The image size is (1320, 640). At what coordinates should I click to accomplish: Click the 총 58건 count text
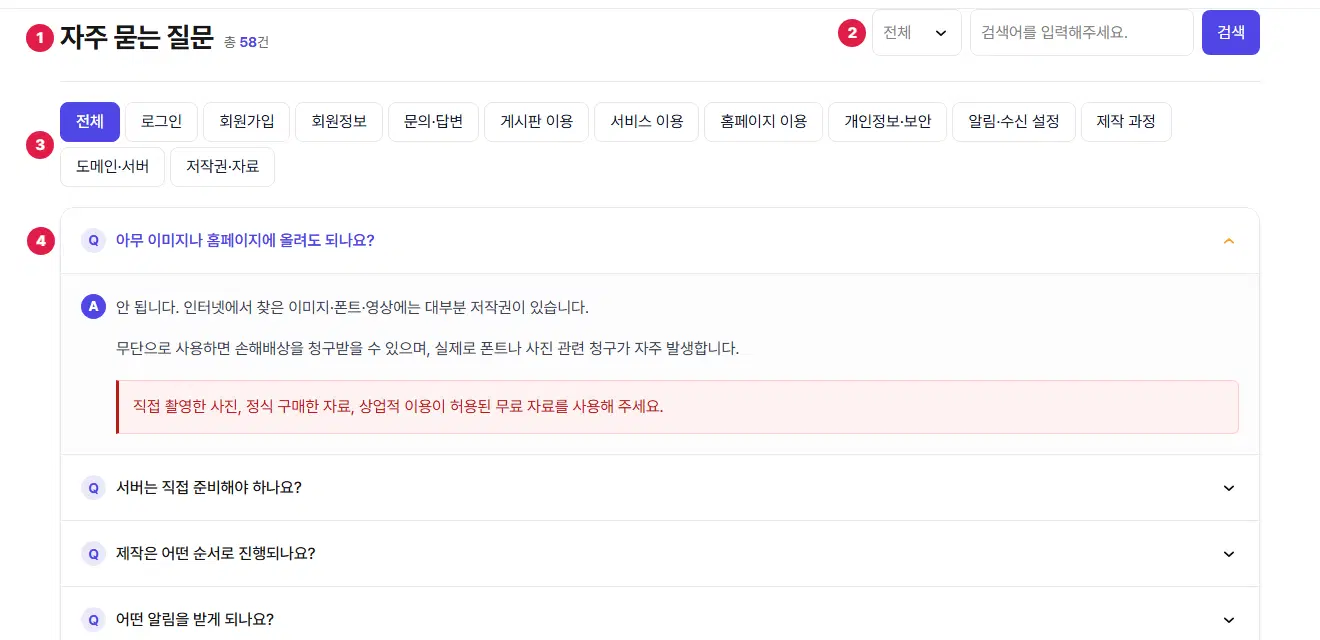click(x=247, y=42)
